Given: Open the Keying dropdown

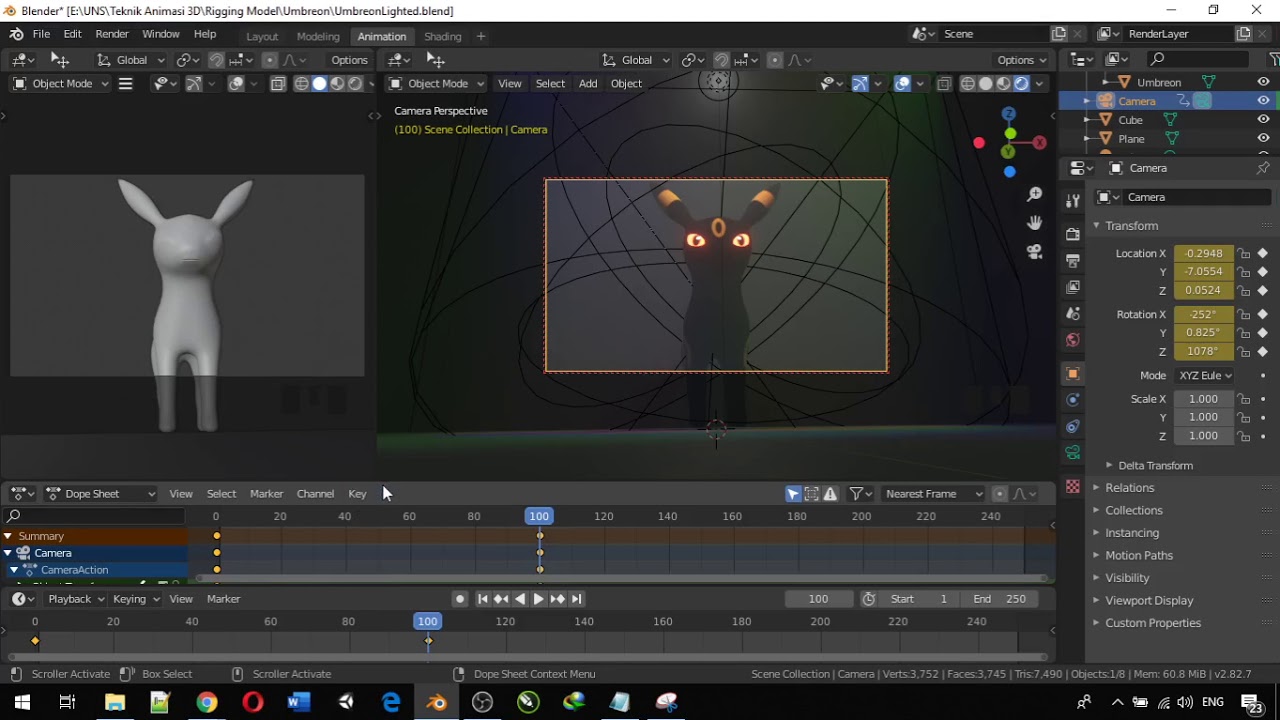Looking at the screenshot, I should 135,599.
